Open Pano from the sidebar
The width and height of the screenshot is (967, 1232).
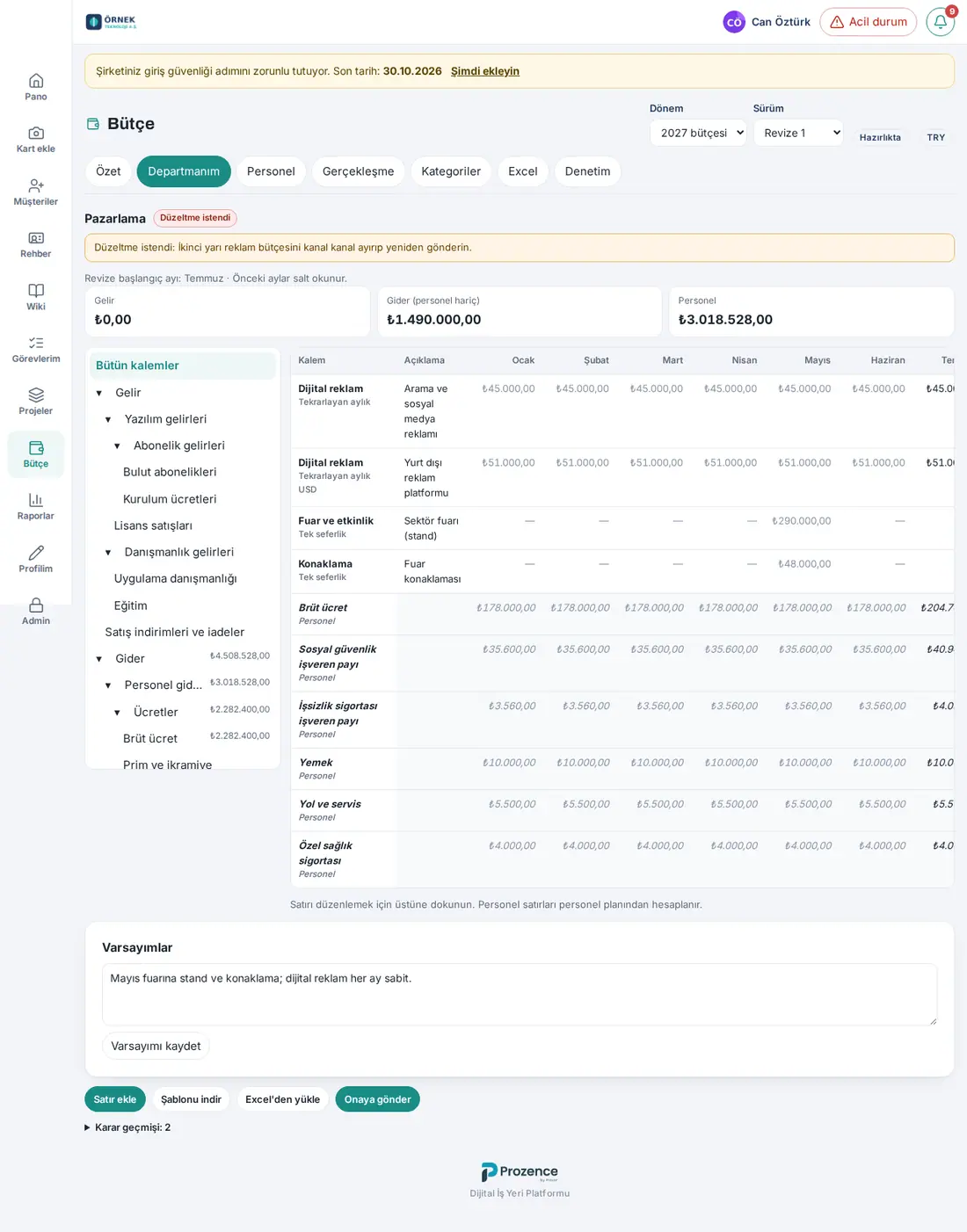[x=36, y=87]
